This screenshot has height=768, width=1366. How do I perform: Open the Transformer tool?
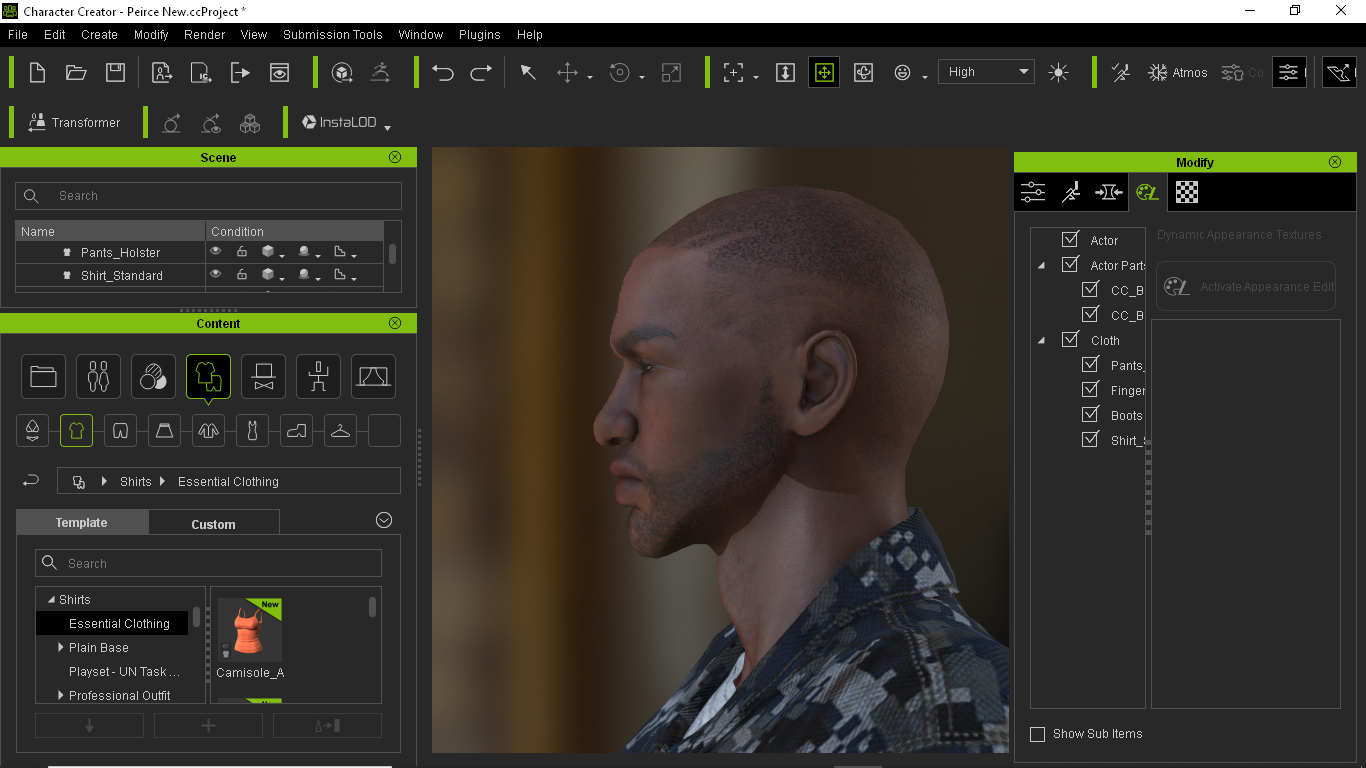click(74, 122)
